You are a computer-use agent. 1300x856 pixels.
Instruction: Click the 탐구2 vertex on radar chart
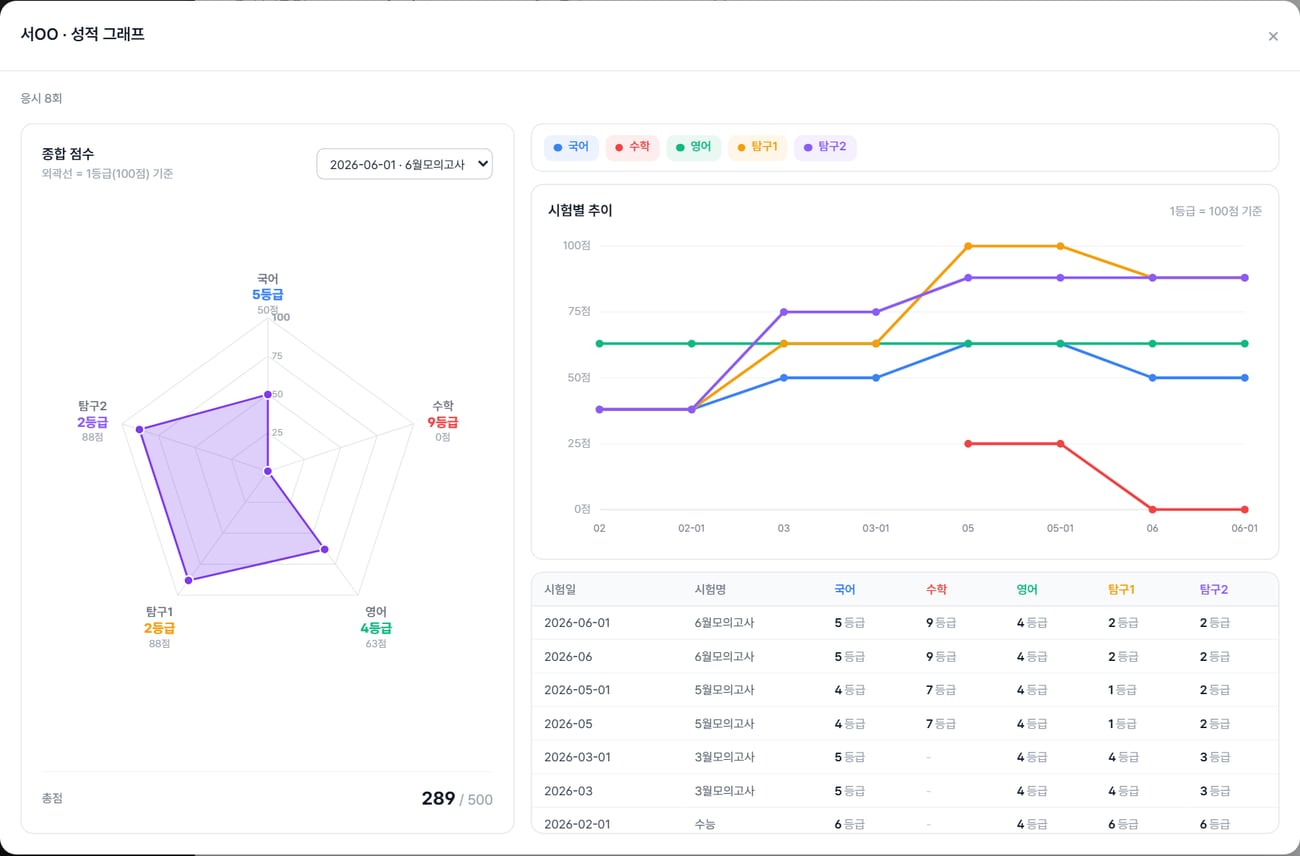[139, 429]
